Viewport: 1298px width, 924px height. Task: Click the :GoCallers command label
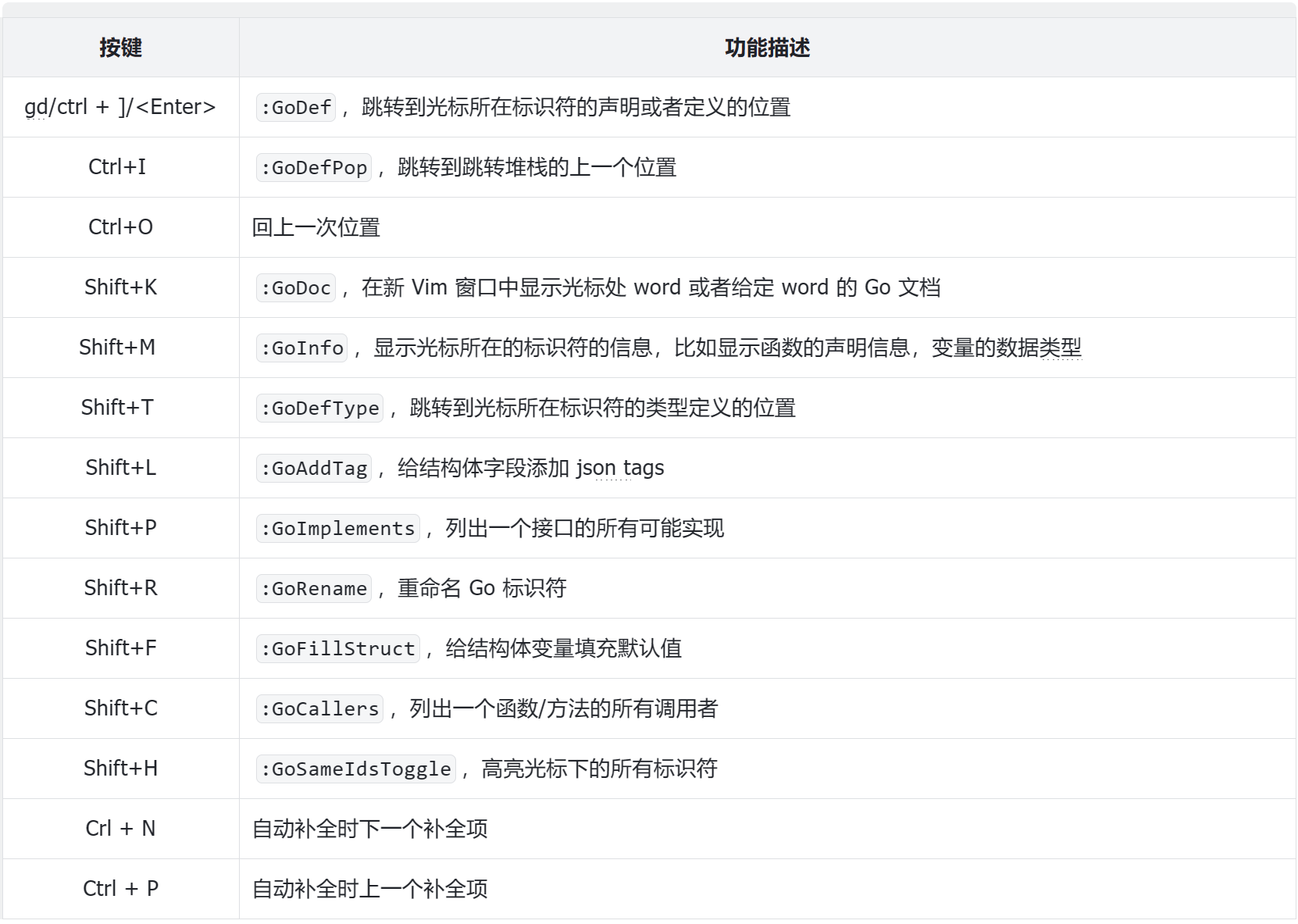319,708
